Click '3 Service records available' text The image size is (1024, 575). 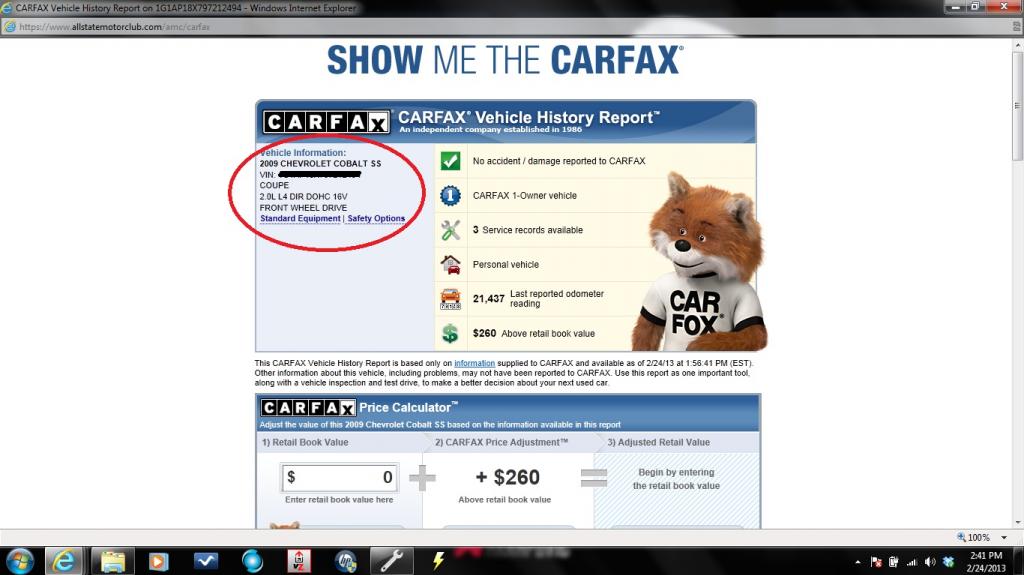point(528,230)
